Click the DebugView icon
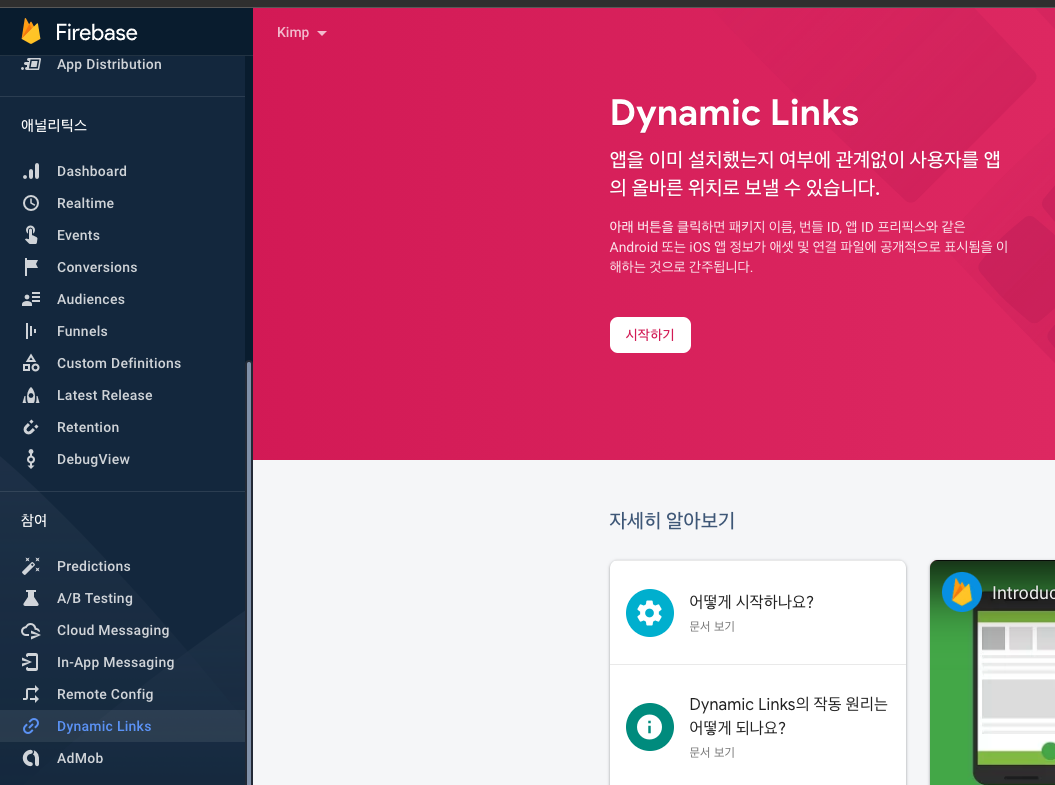The image size is (1055, 785). pyautogui.click(x=31, y=459)
